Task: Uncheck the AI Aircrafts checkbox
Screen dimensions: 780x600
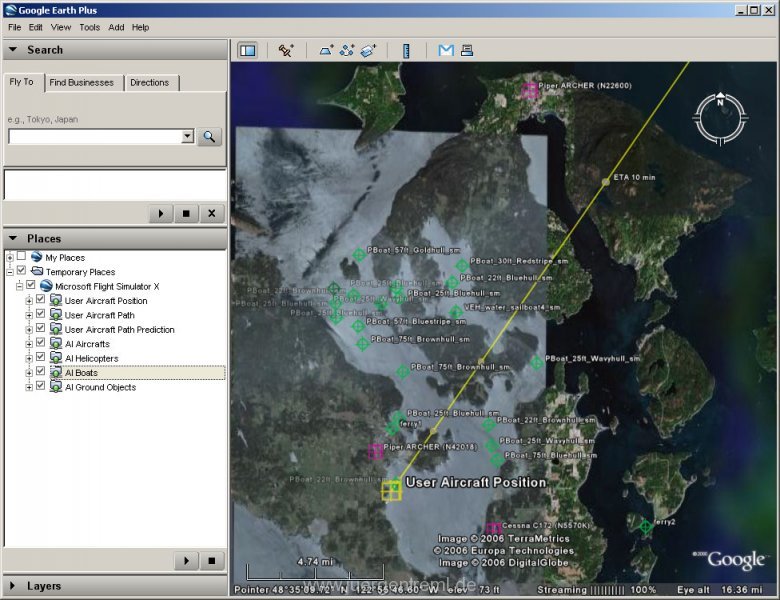Action: click(x=41, y=343)
